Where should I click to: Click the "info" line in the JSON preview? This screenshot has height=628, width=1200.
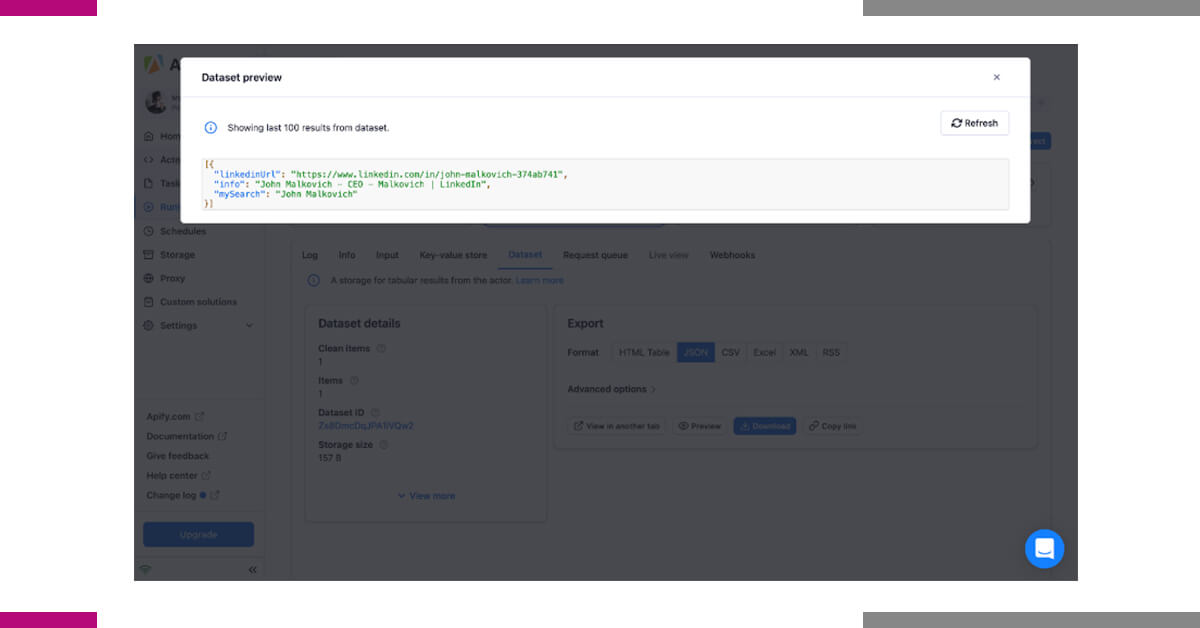click(x=352, y=184)
